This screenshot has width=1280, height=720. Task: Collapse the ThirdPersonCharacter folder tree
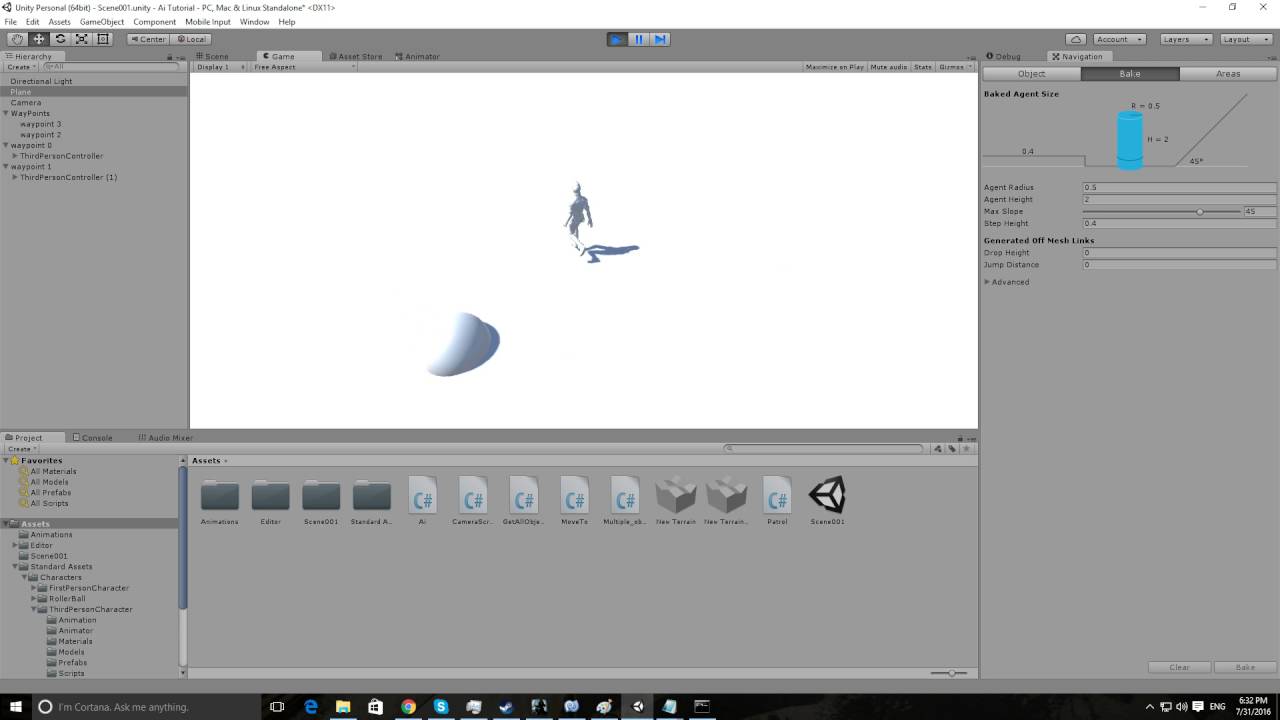coord(32,609)
